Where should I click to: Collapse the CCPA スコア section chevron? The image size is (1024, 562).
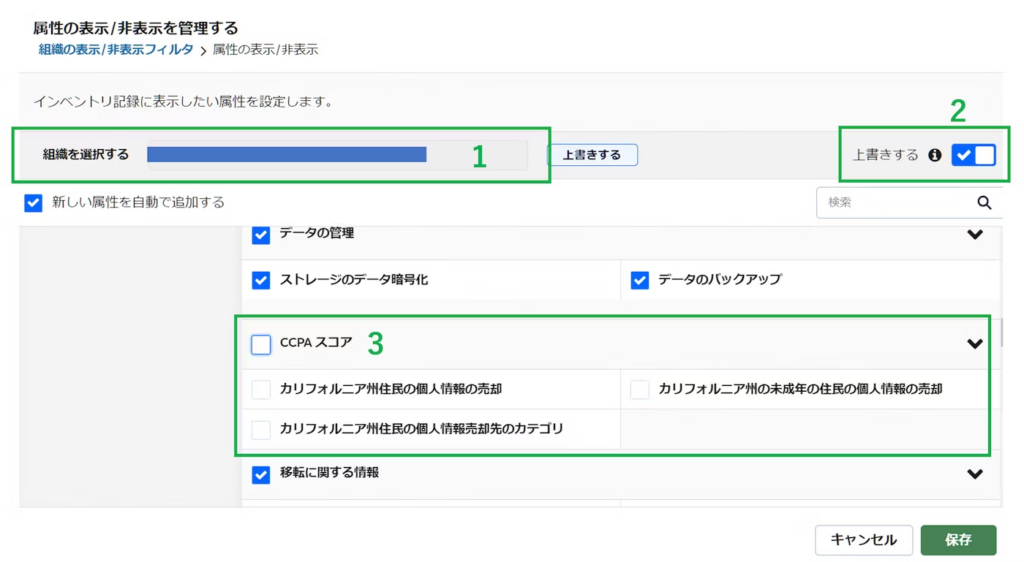tap(975, 344)
